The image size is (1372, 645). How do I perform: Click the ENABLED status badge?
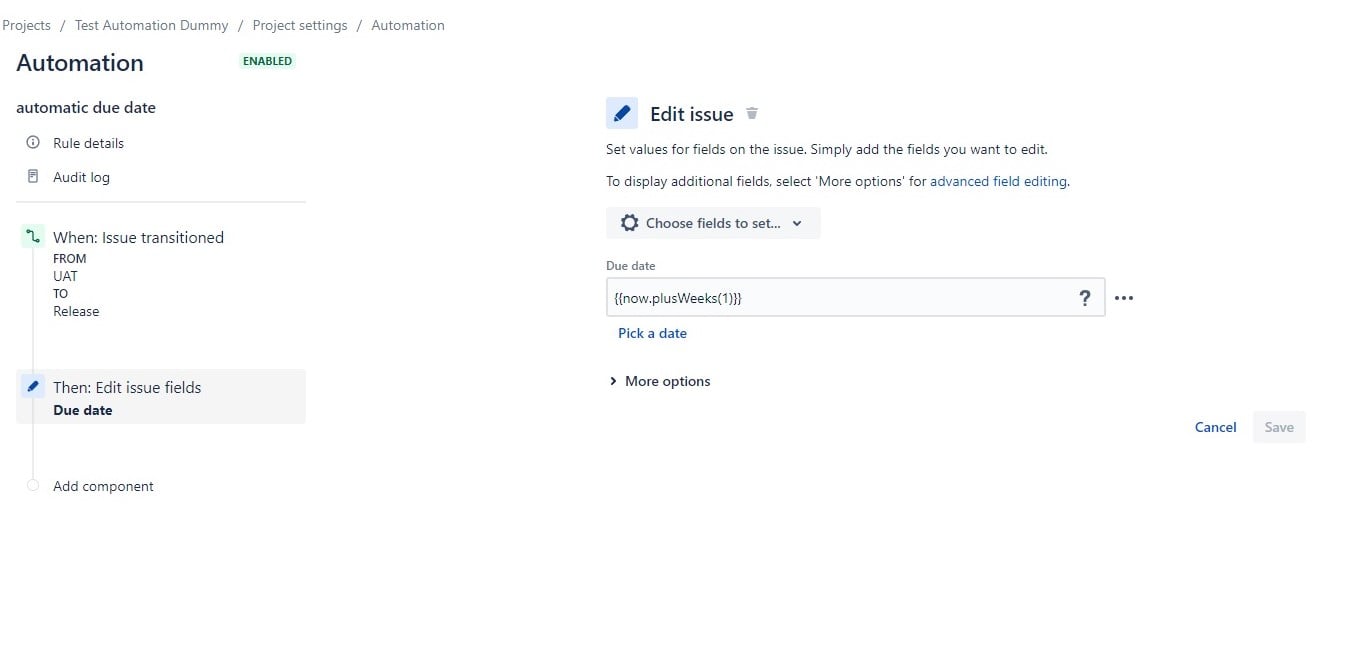(268, 61)
